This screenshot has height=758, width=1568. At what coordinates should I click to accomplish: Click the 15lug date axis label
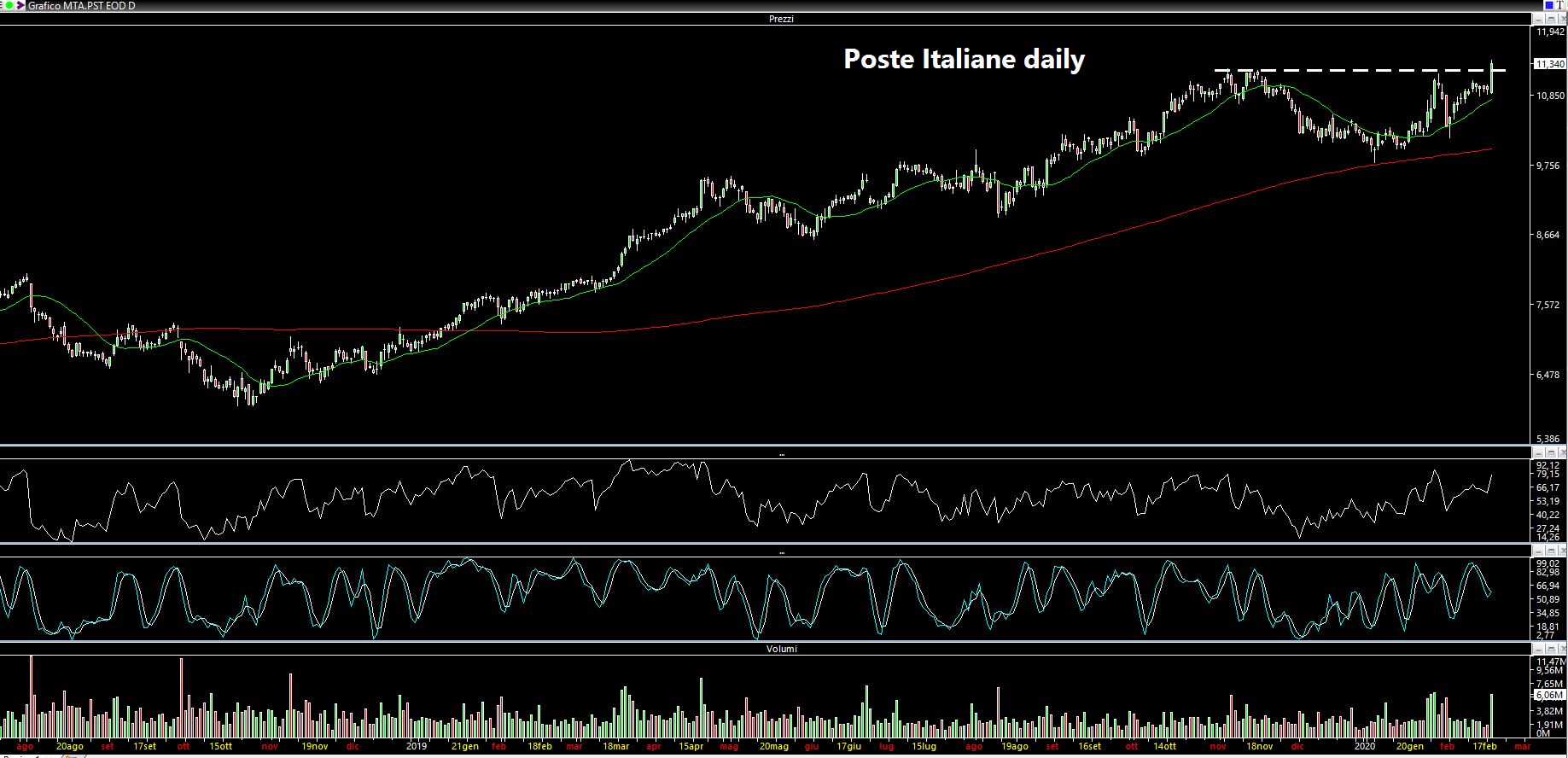[924, 746]
